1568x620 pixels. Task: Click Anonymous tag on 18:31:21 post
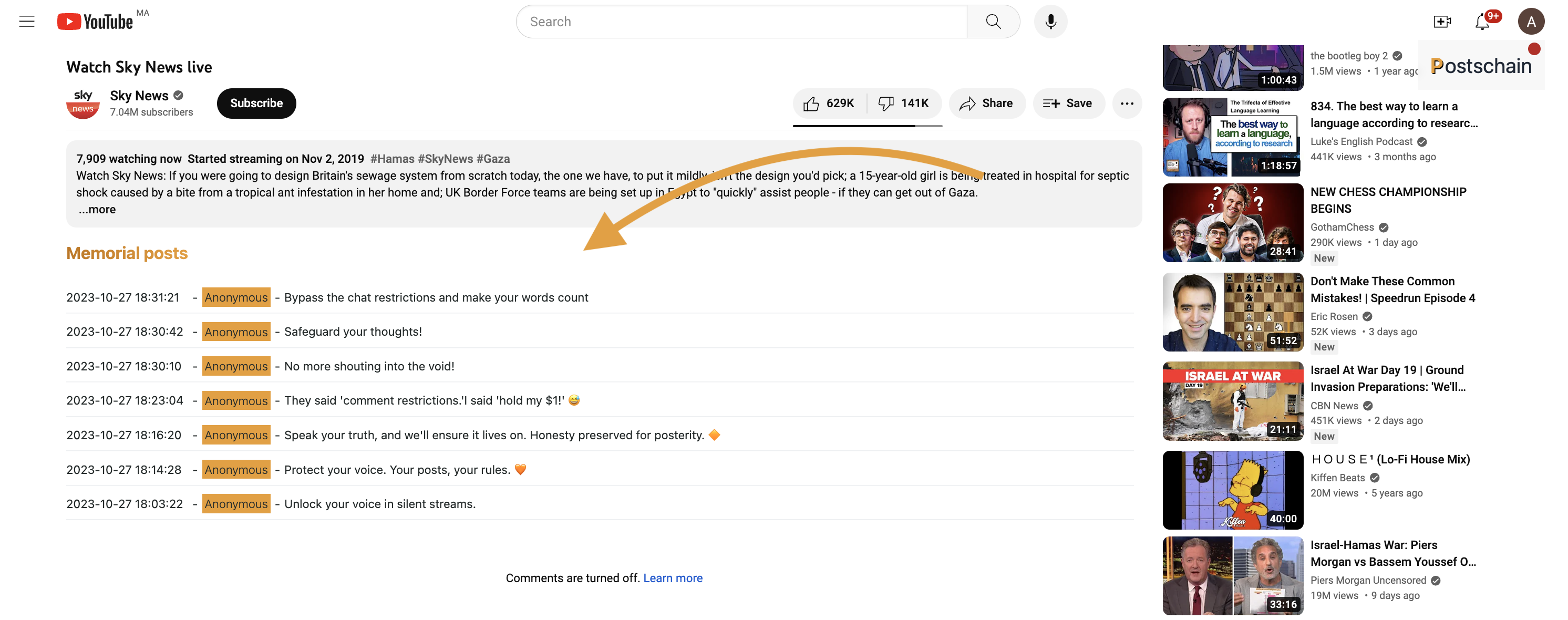(x=236, y=297)
